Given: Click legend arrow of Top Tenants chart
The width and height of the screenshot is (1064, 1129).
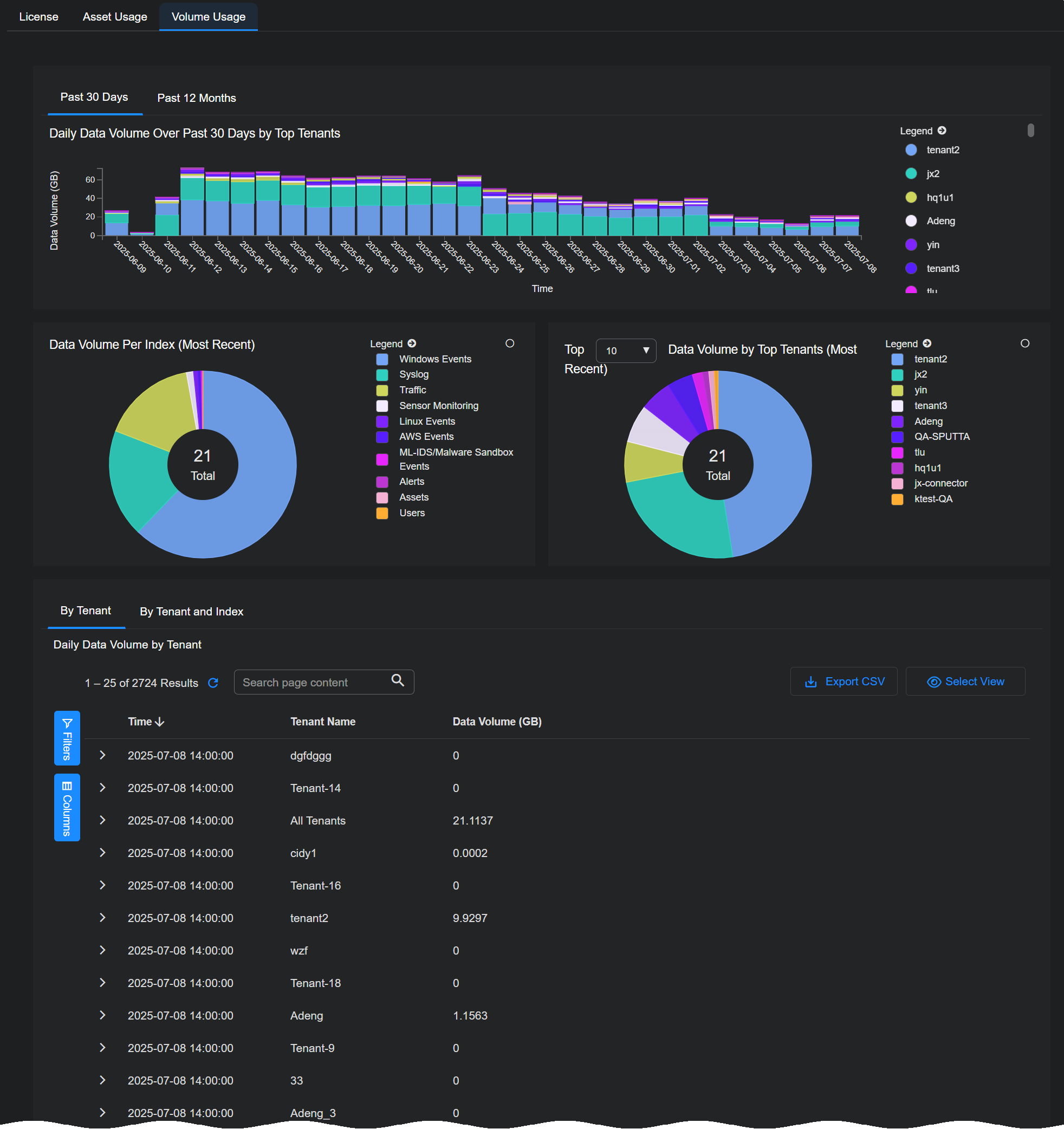Looking at the screenshot, I should (927, 343).
